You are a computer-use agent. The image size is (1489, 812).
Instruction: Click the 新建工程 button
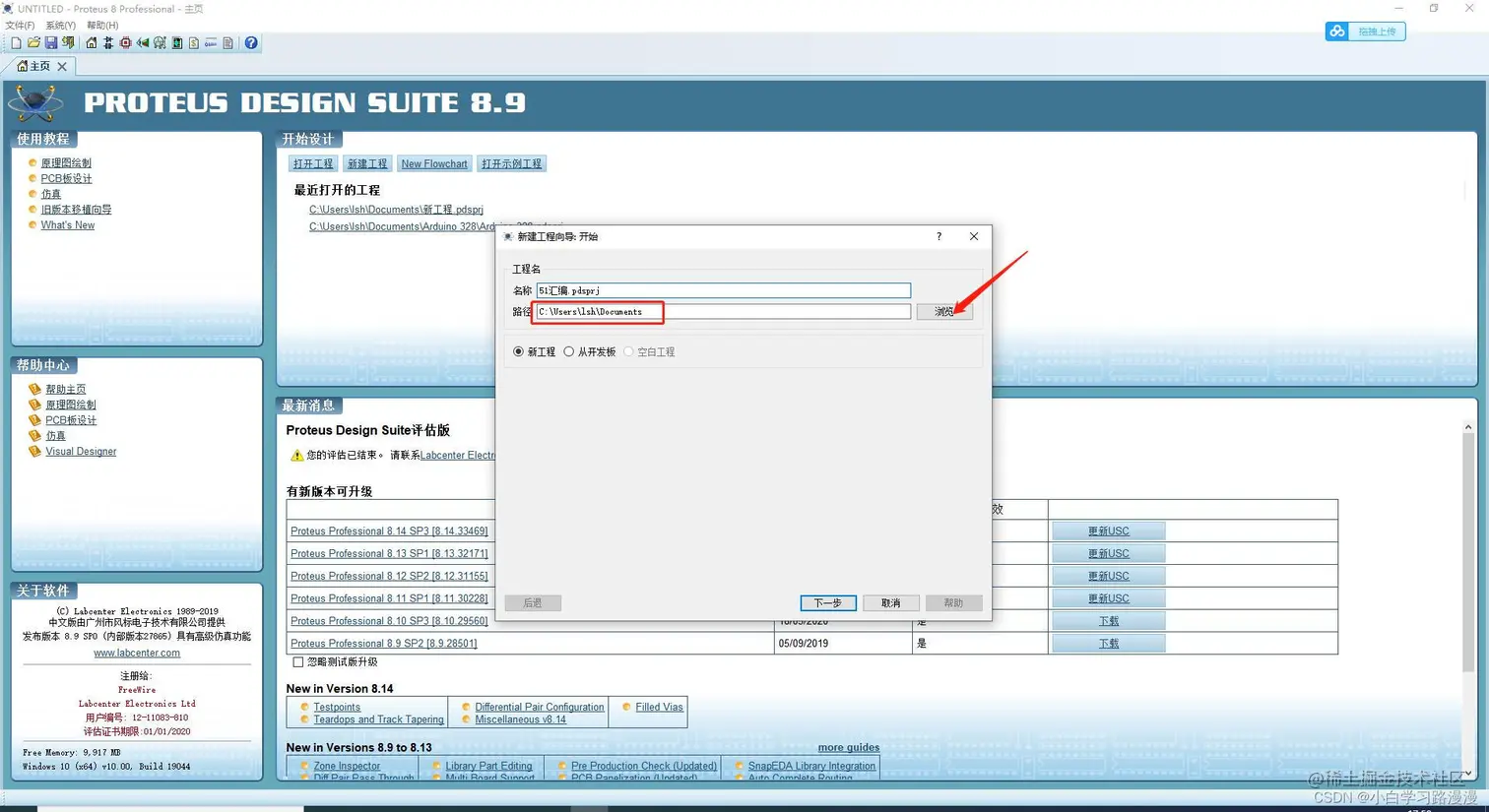point(367,163)
